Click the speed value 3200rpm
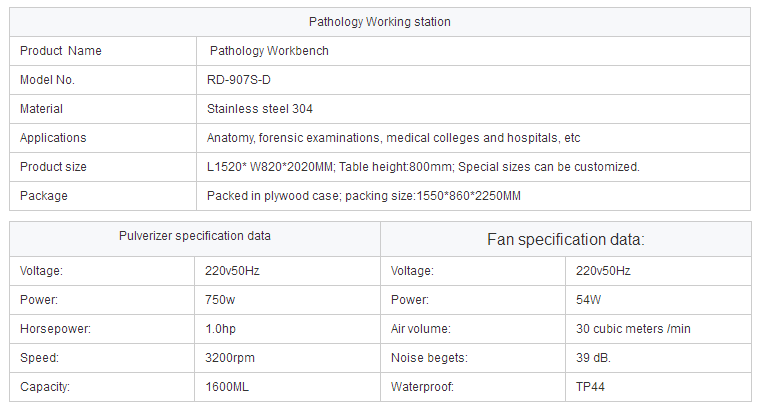 pyautogui.click(x=229, y=358)
